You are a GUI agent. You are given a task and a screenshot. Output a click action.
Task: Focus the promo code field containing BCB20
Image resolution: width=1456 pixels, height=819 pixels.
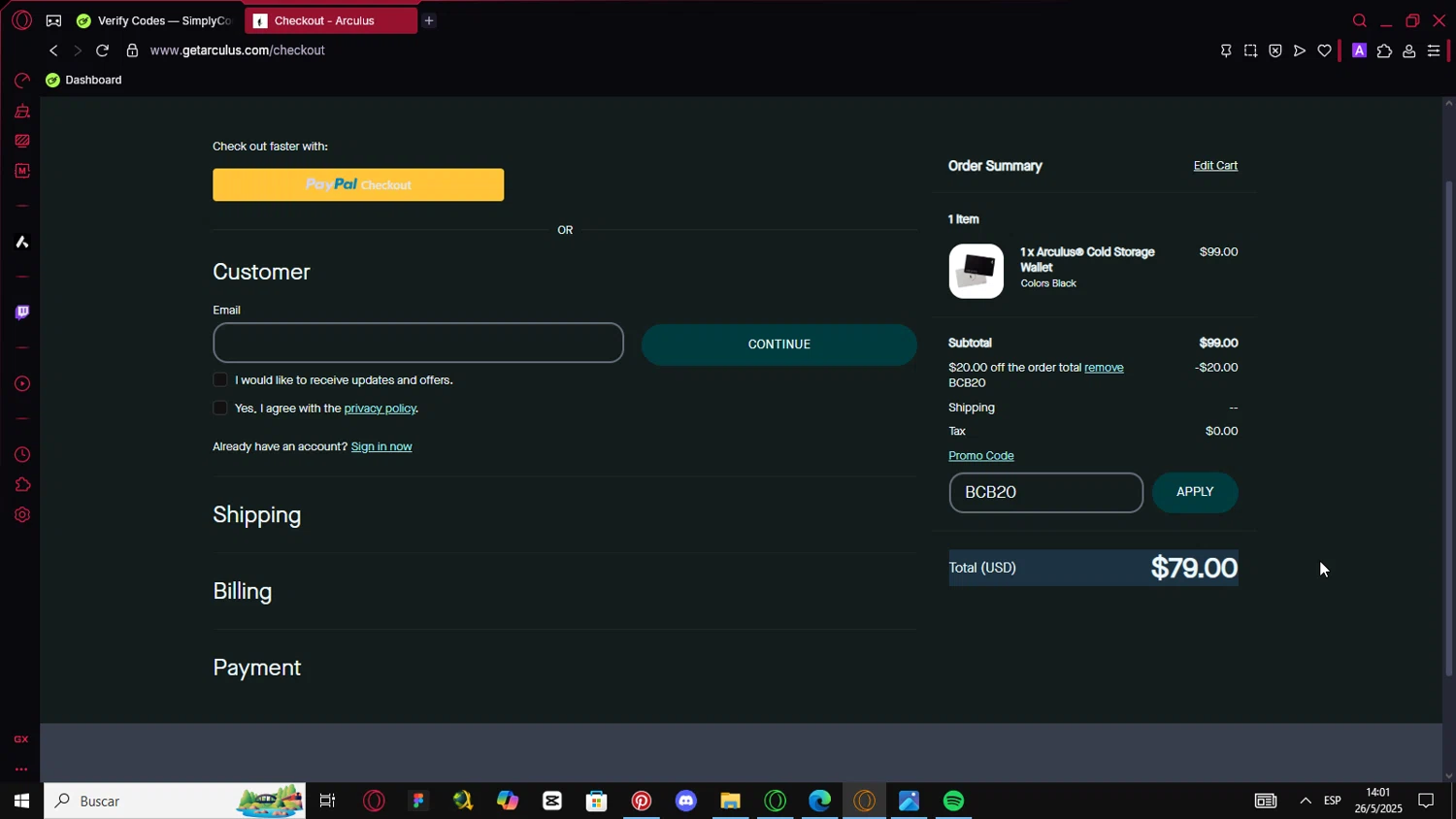(1045, 492)
